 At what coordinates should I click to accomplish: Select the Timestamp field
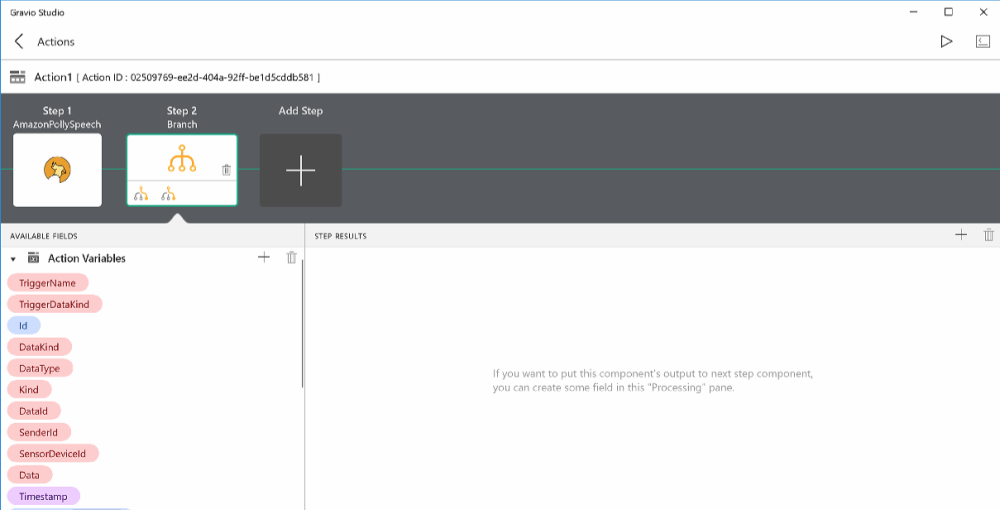(x=43, y=496)
